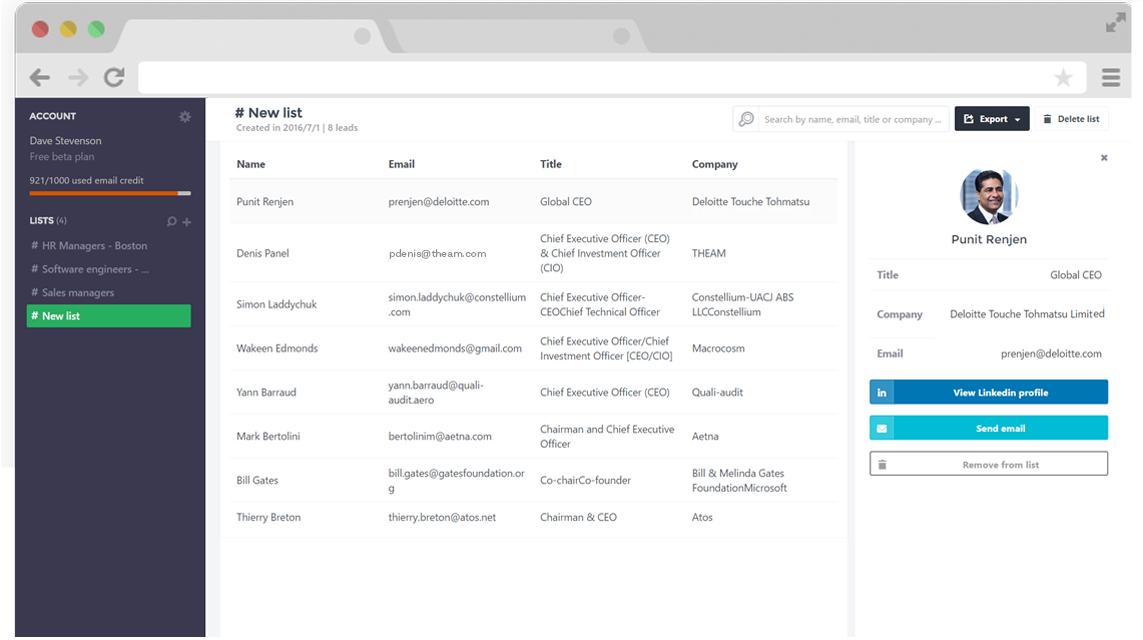Click the fullscreen expand arrows icon
The width and height of the screenshot is (1143, 640).
point(1115,23)
